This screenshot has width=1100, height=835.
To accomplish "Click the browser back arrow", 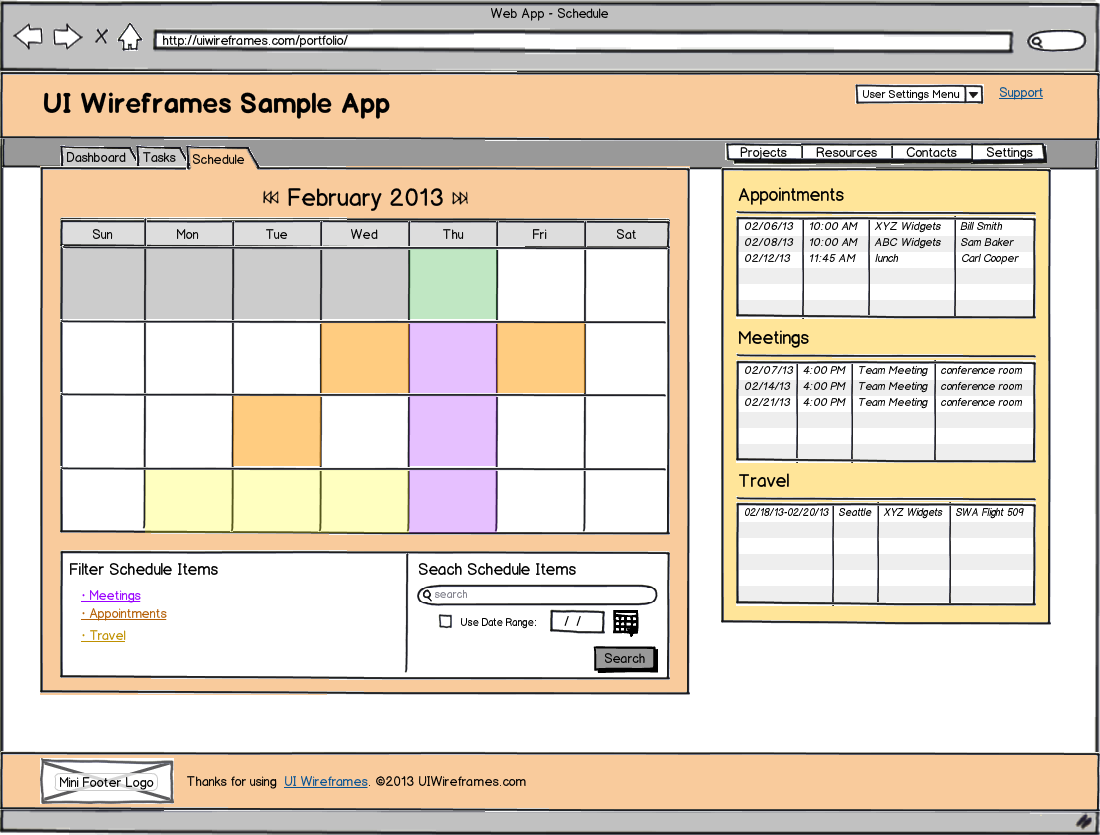I will (x=28, y=36).
